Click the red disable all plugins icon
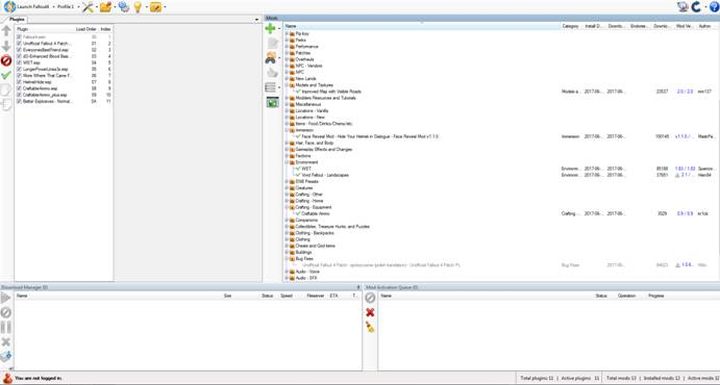 click(6, 61)
